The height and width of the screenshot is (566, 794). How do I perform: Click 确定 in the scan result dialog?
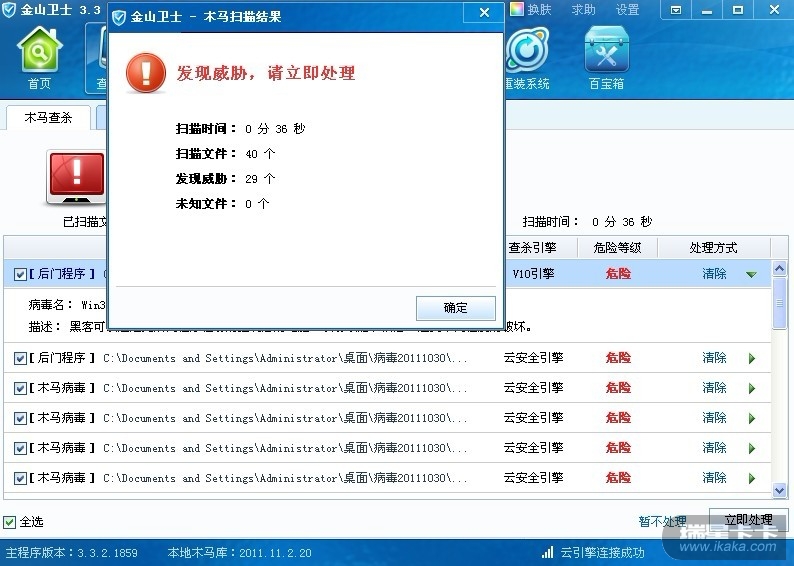[x=456, y=308]
